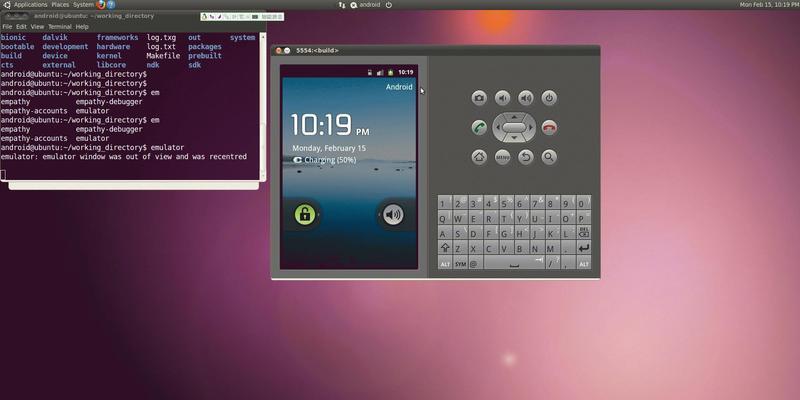Open the terminal View menu

point(37,27)
